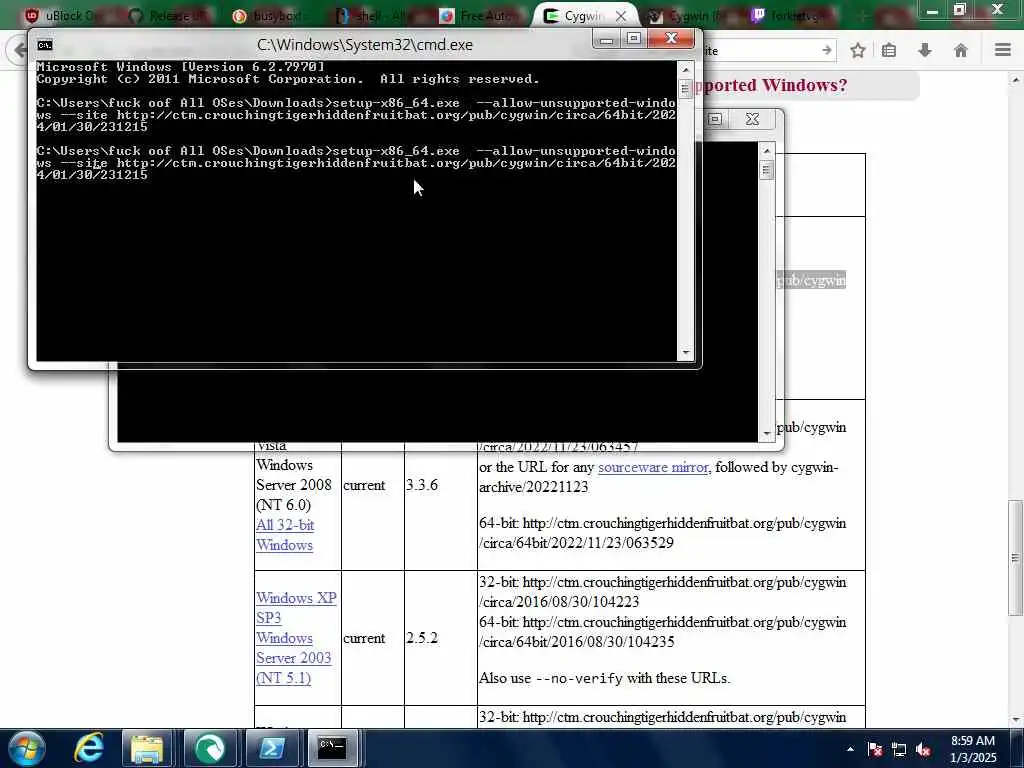Open the All 32-bit Windows link
This screenshot has width=1024, height=768.
click(285, 535)
